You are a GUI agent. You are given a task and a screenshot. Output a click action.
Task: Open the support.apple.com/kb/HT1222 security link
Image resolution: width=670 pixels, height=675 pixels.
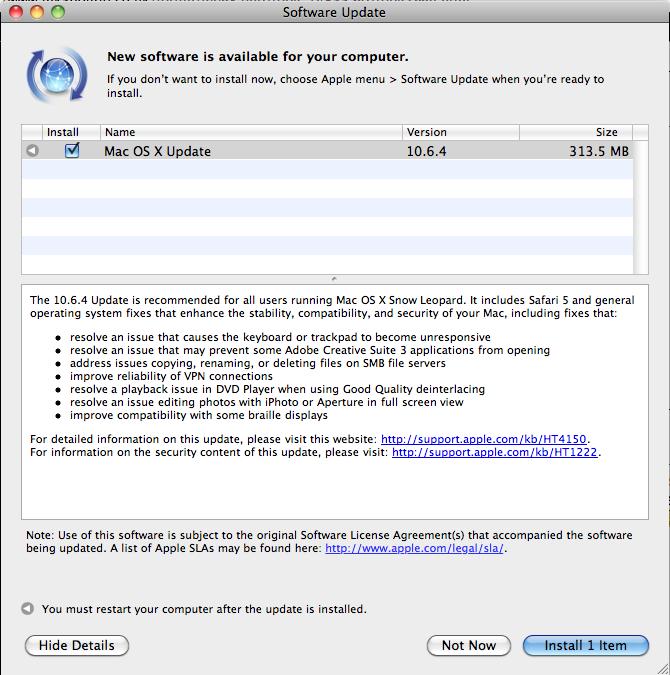pyautogui.click(x=495, y=452)
